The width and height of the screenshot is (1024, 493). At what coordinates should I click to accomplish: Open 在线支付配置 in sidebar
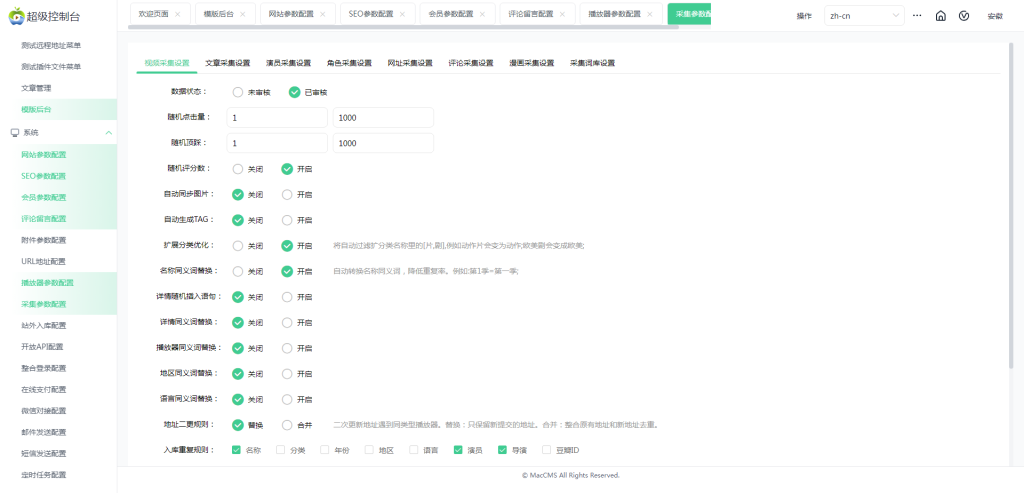click(43, 389)
